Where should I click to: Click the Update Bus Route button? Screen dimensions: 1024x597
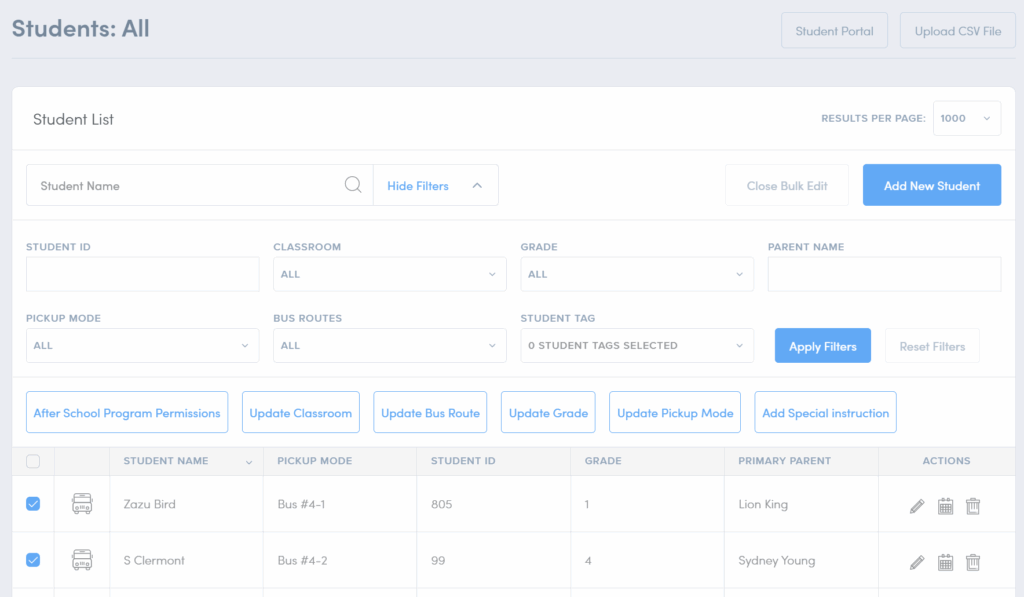pyautogui.click(x=430, y=412)
